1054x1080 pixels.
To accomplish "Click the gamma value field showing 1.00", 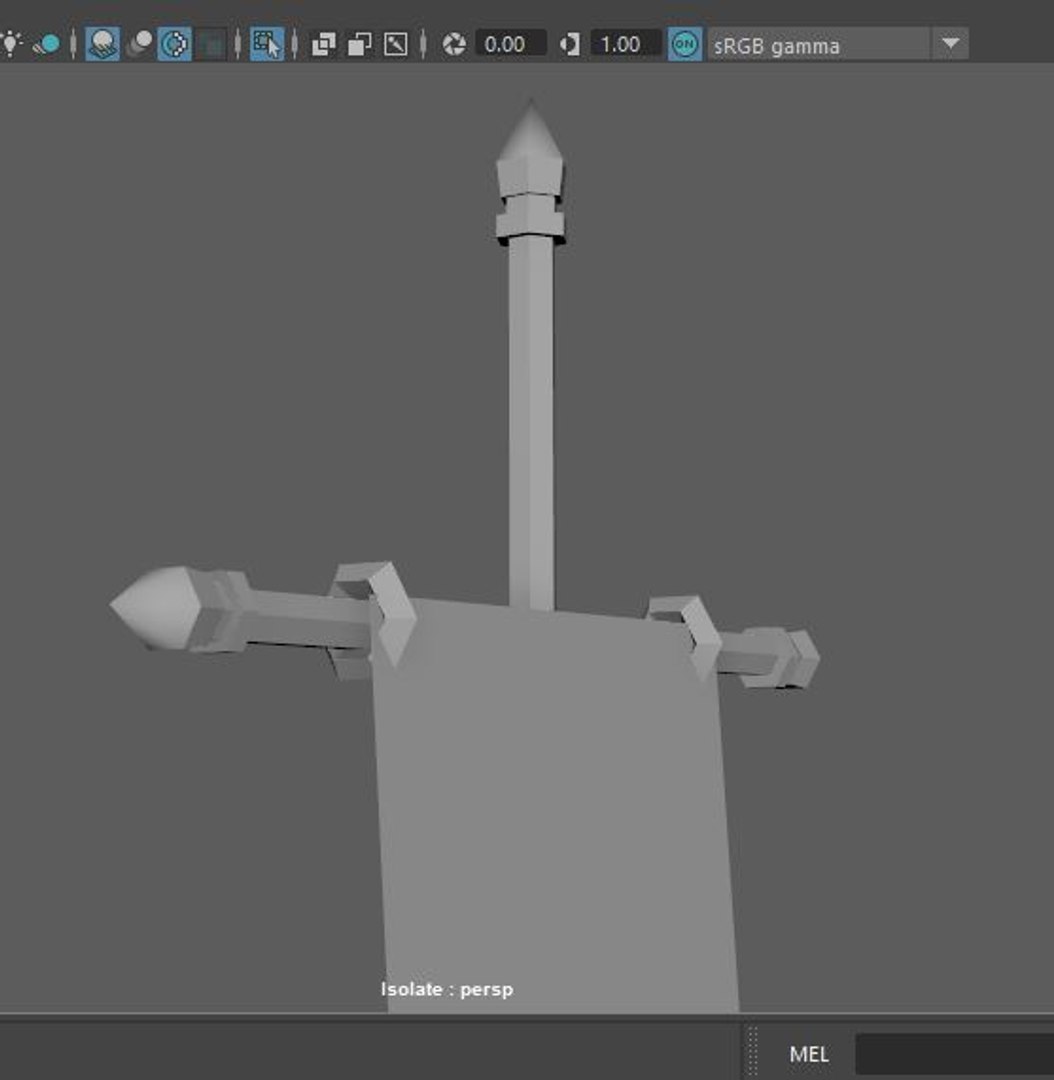I will coord(626,44).
